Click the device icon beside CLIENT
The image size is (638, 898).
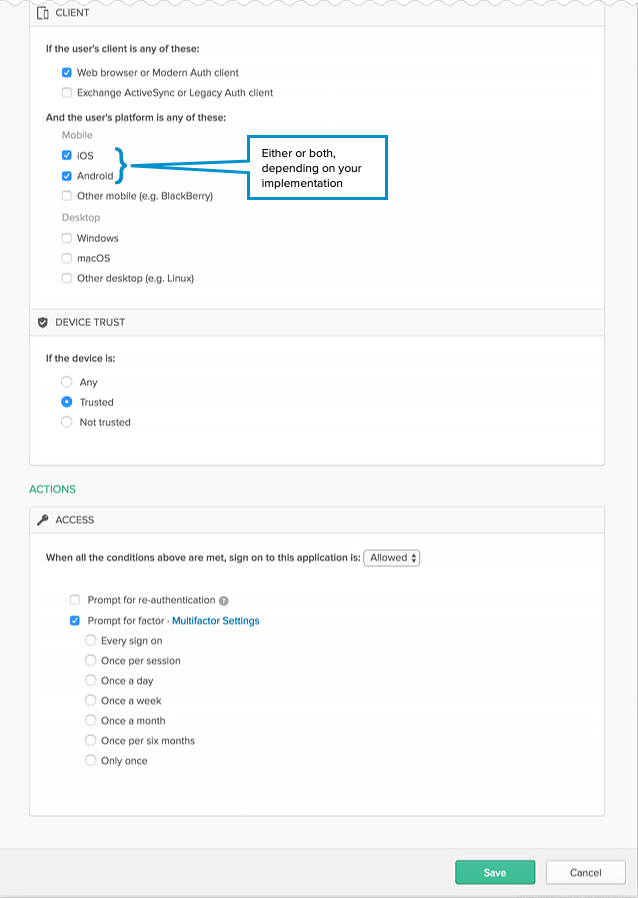point(42,14)
